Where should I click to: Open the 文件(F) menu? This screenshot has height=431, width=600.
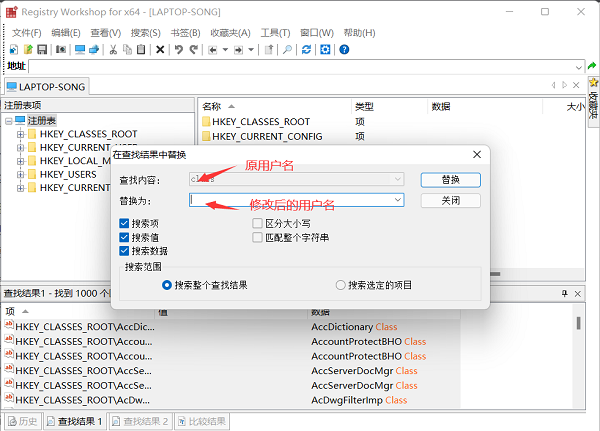click(26, 33)
